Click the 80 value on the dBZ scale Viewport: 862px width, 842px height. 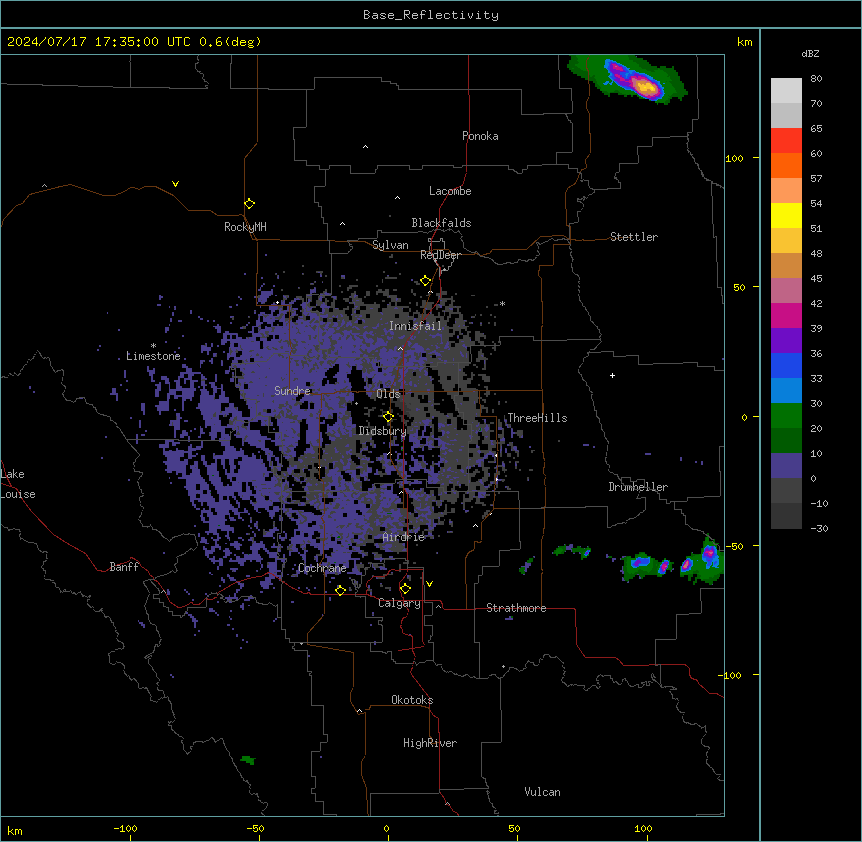coord(816,79)
